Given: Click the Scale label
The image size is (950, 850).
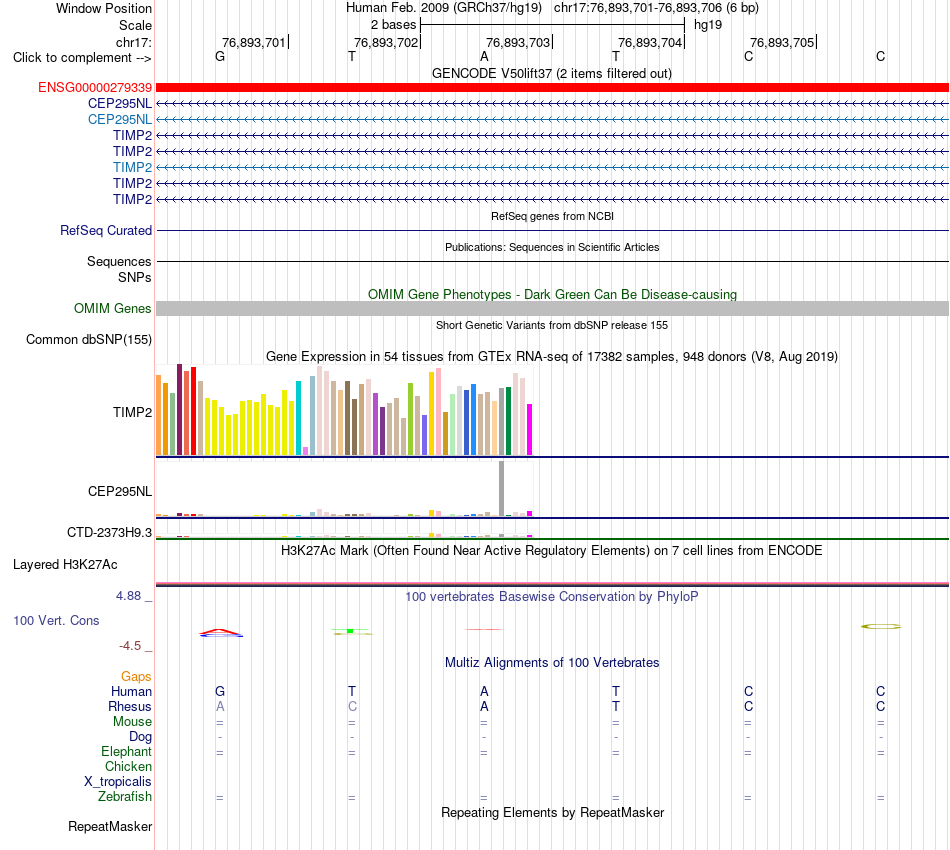Looking at the screenshot, I should coord(136,25).
